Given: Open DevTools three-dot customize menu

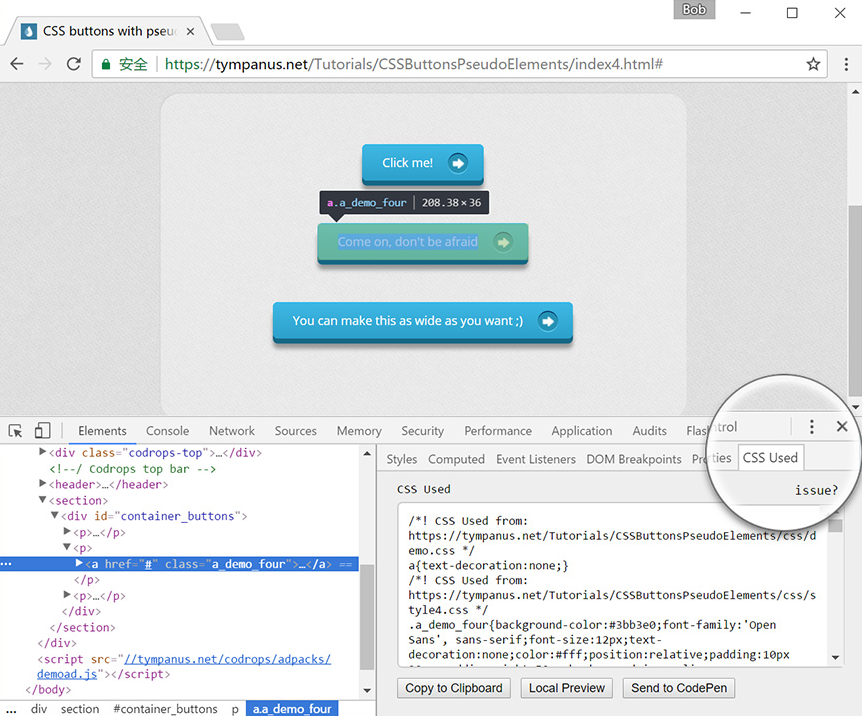Looking at the screenshot, I should (812, 427).
